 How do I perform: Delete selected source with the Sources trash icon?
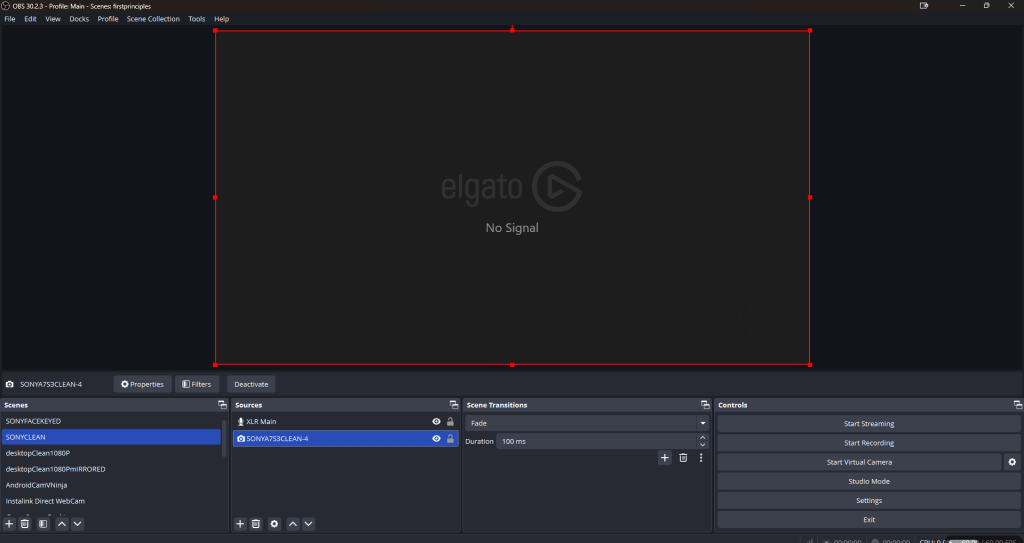pos(256,523)
